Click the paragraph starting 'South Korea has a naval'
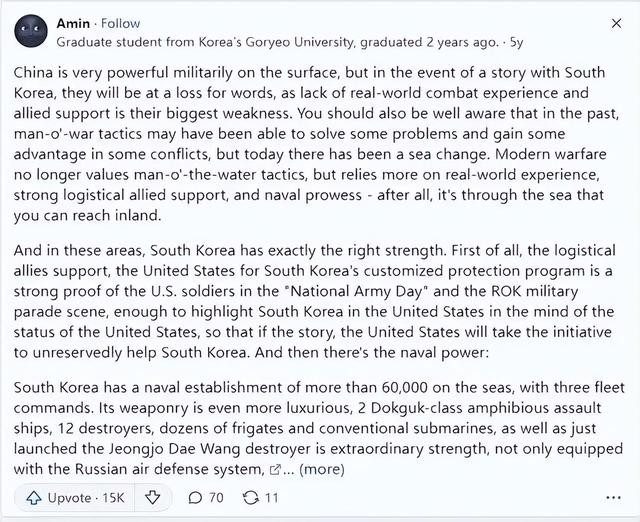This screenshot has height=522, width=640. tap(319, 428)
